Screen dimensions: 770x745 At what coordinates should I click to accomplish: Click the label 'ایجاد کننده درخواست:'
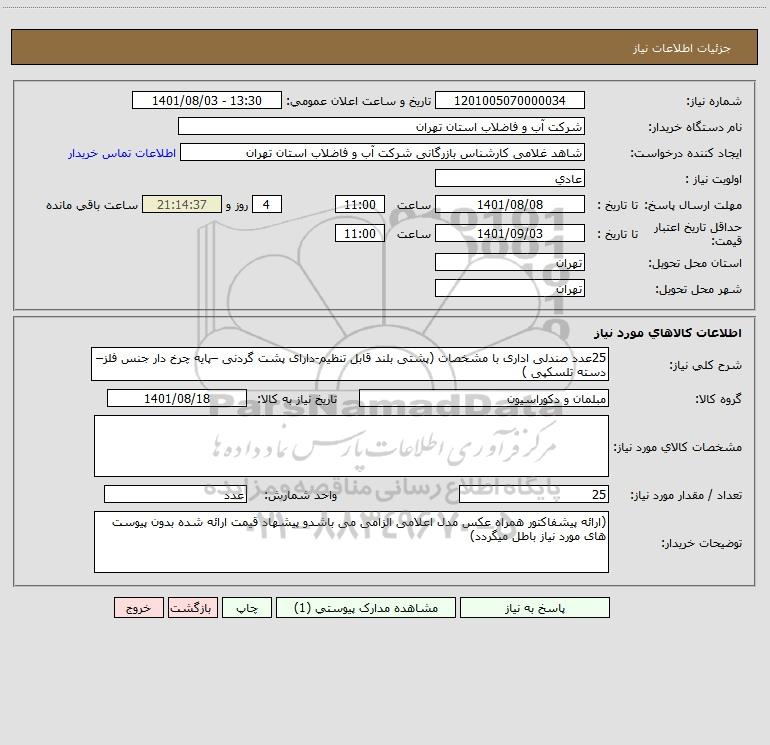pyautogui.click(x=686, y=153)
